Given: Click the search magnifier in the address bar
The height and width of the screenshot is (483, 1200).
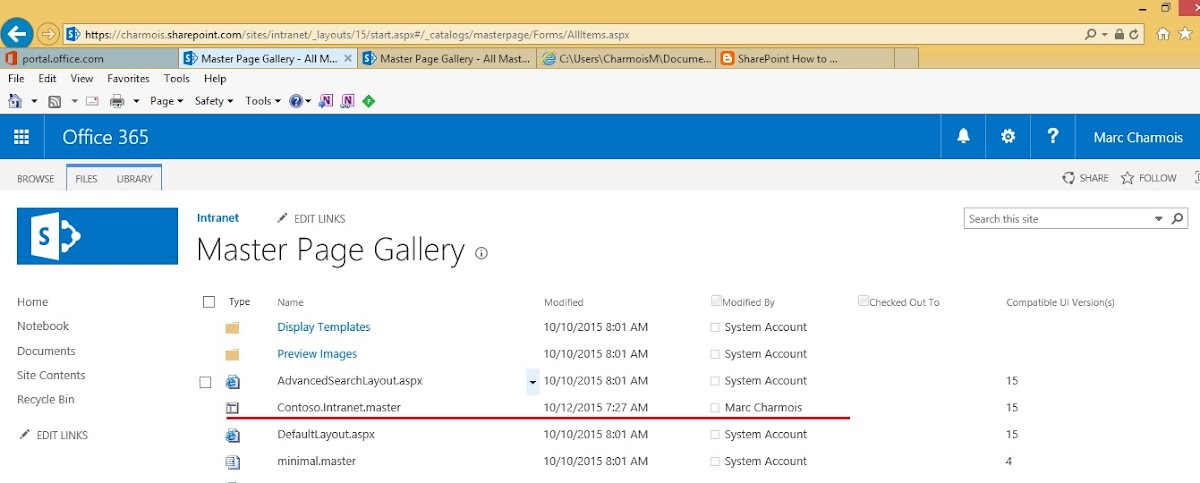Looking at the screenshot, I should tap(1090, 34).
